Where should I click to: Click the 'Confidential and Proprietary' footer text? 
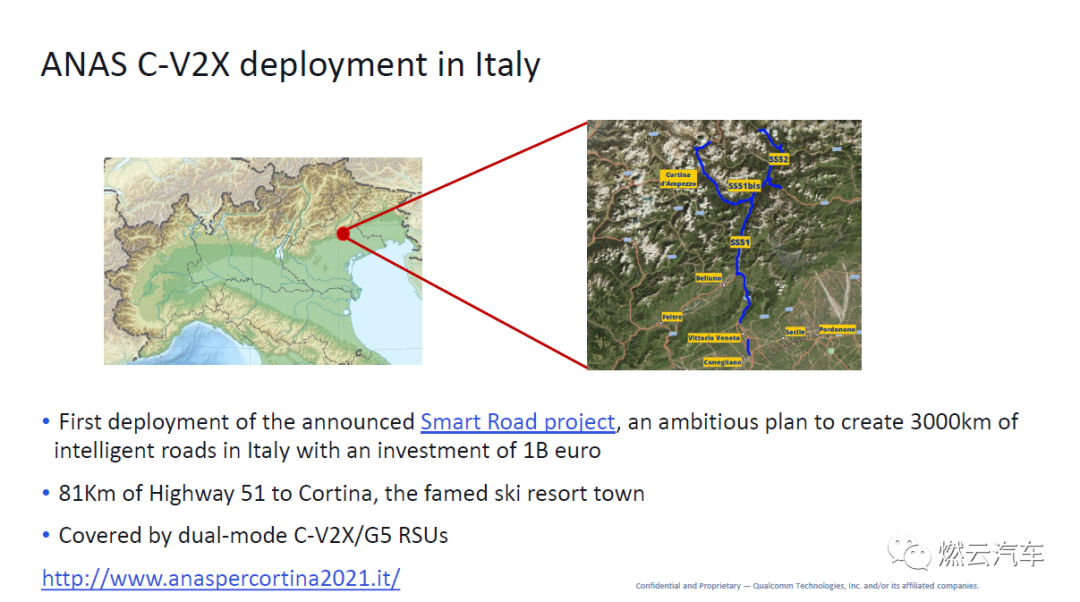[807, 585]
